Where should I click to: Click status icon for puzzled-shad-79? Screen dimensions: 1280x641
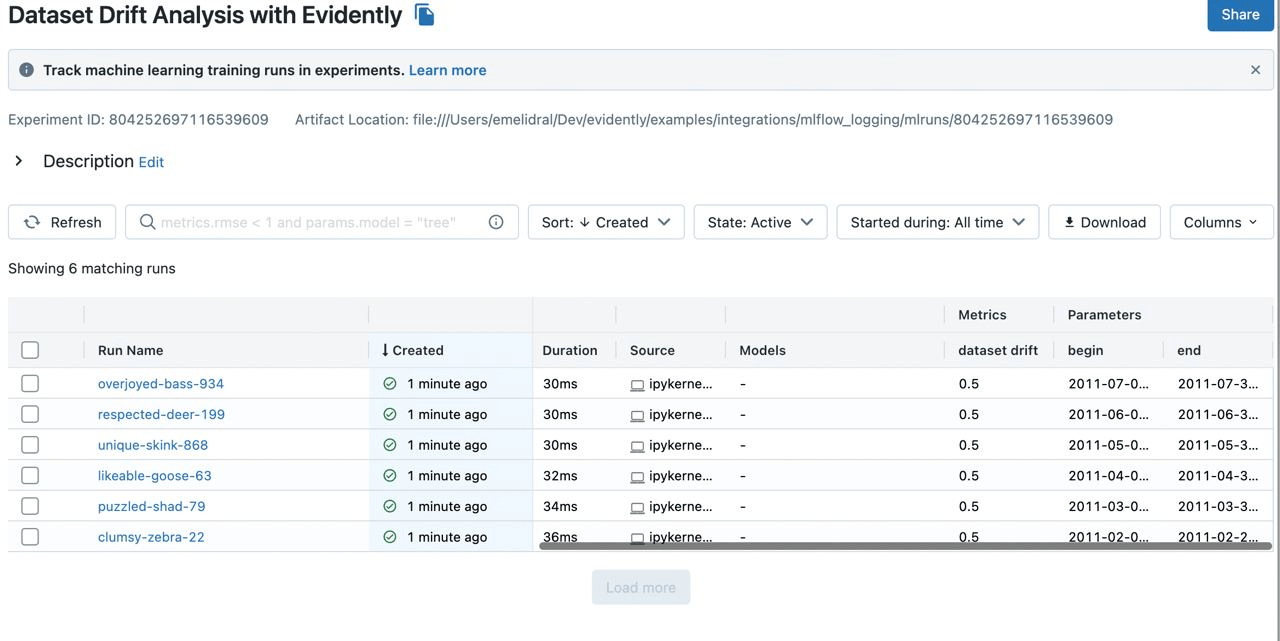coord(390,506)
